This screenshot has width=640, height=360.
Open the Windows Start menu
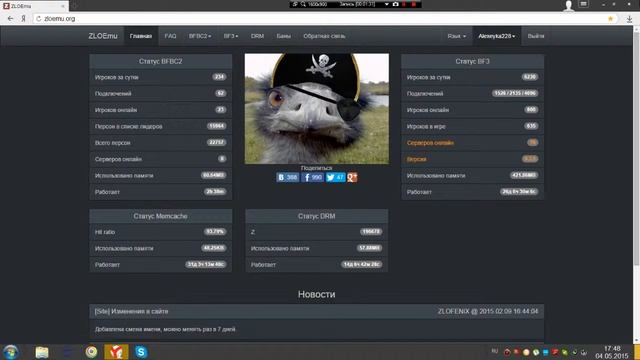point(11,351)
